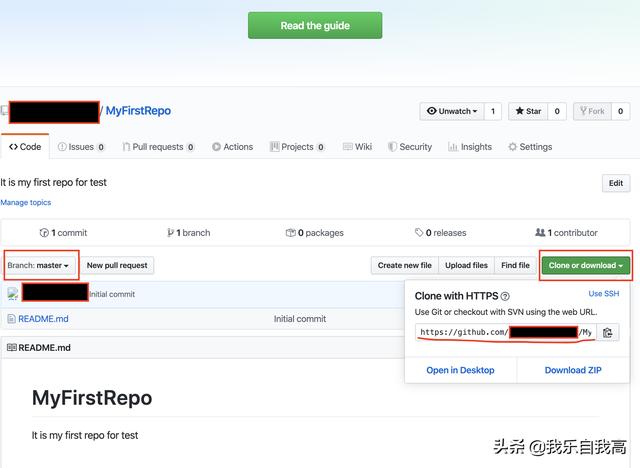View the 1 contributor list

(x=566, y=233)
